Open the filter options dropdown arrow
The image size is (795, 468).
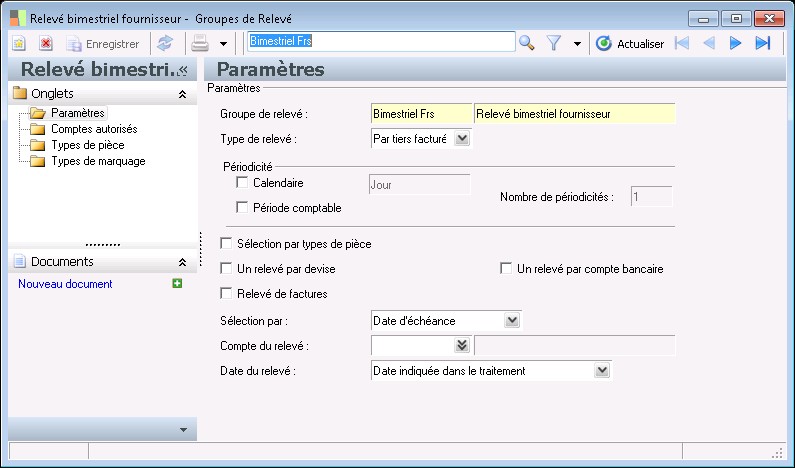577,44
